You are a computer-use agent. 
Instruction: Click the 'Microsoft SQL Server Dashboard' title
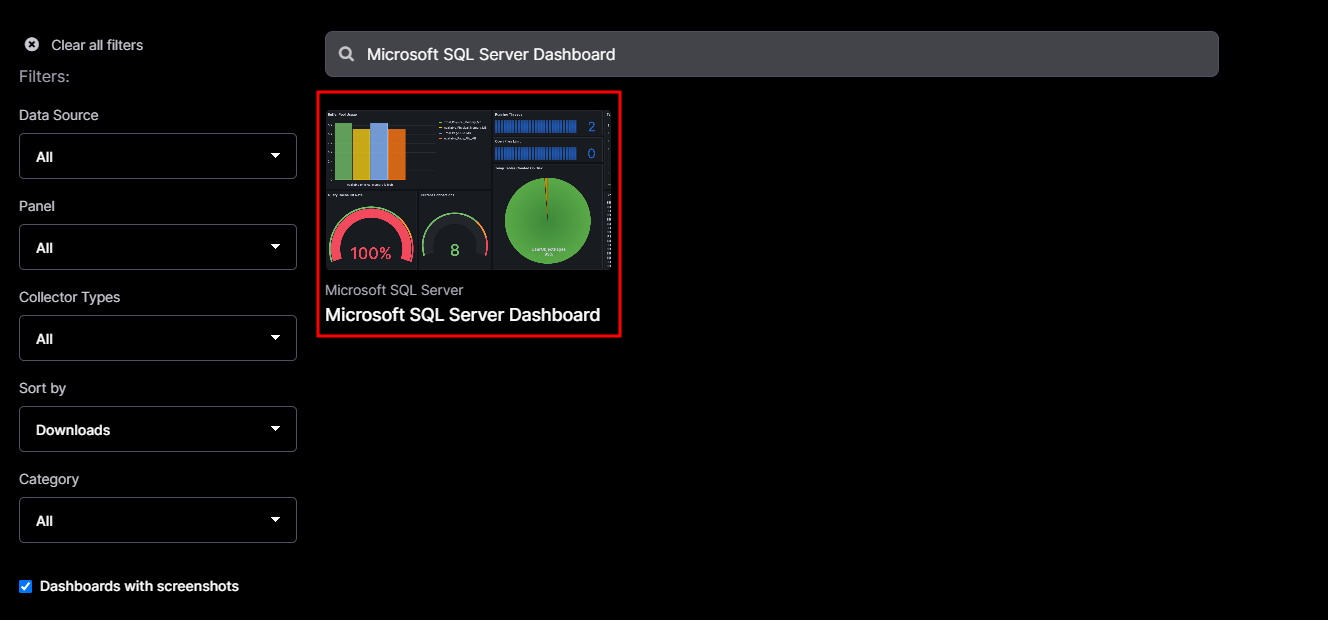point(462,315)
